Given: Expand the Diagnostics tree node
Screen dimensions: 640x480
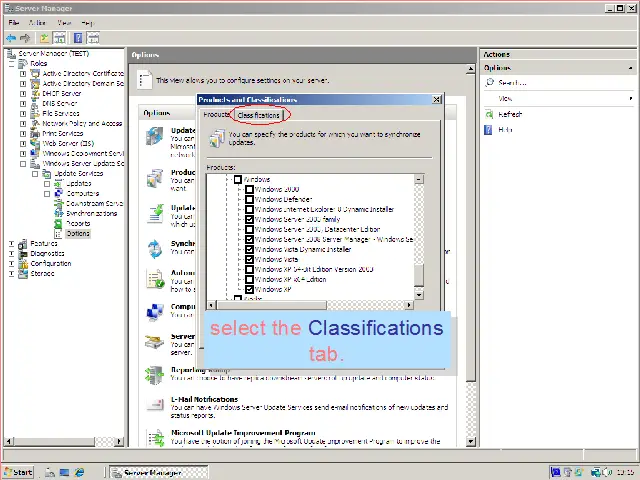Looking at the screenshot, I should tap(11, 254).
